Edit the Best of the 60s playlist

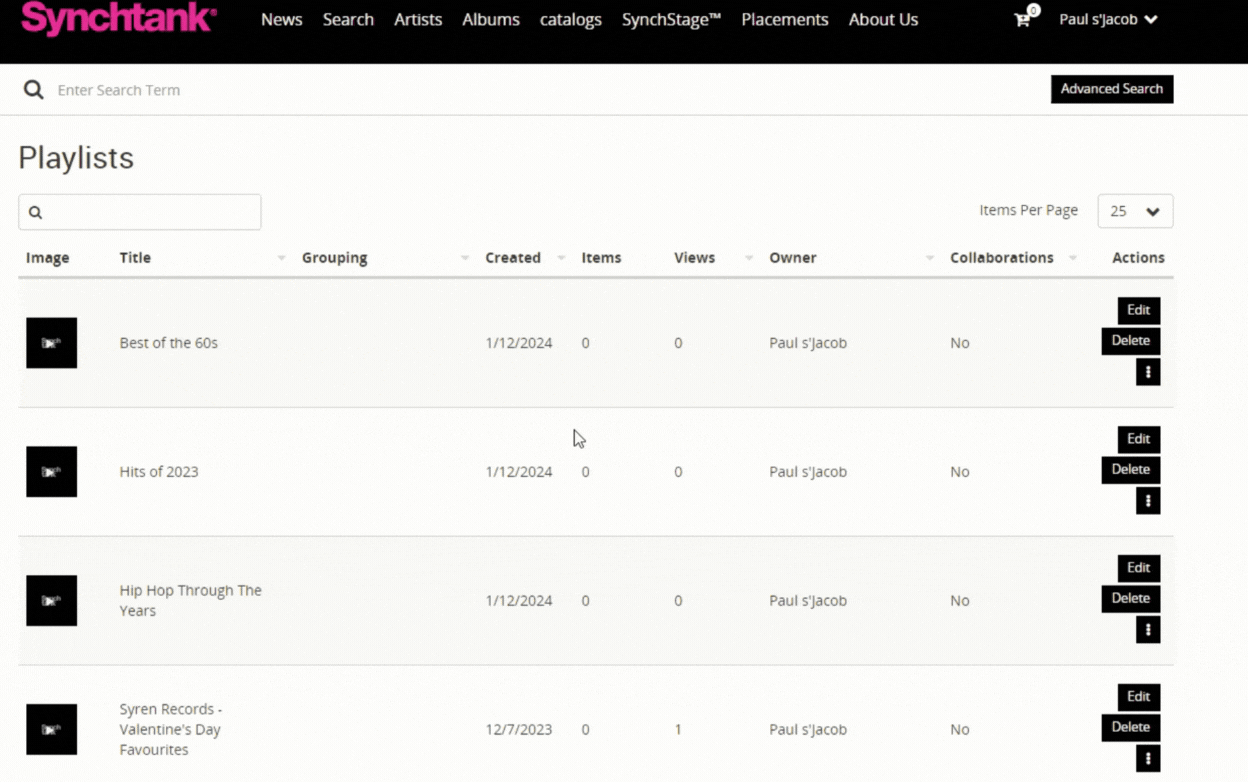pyautogui.click(x=1138, y=310)
